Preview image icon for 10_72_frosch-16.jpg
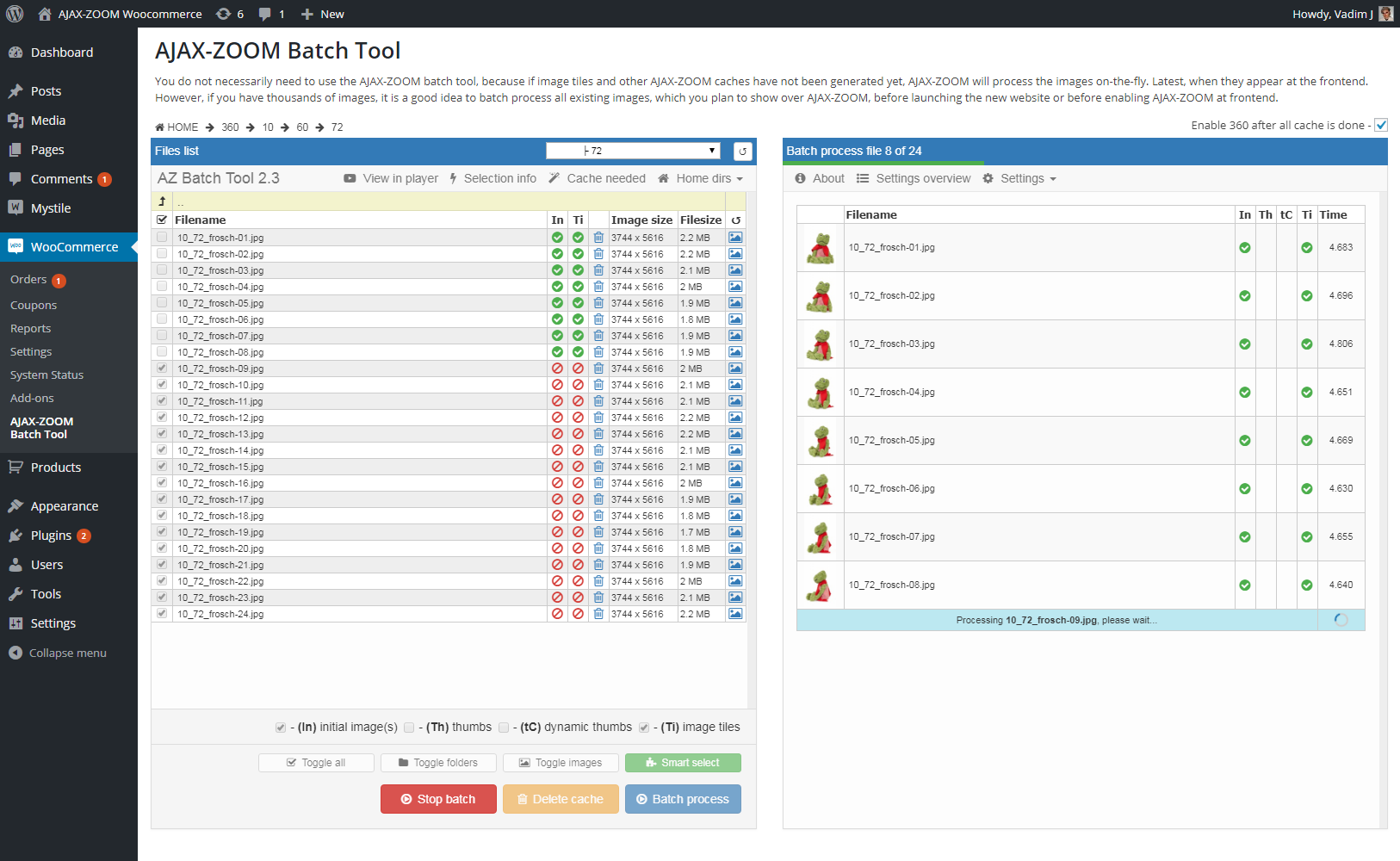 pyautogui.click(x=735, y=483)
